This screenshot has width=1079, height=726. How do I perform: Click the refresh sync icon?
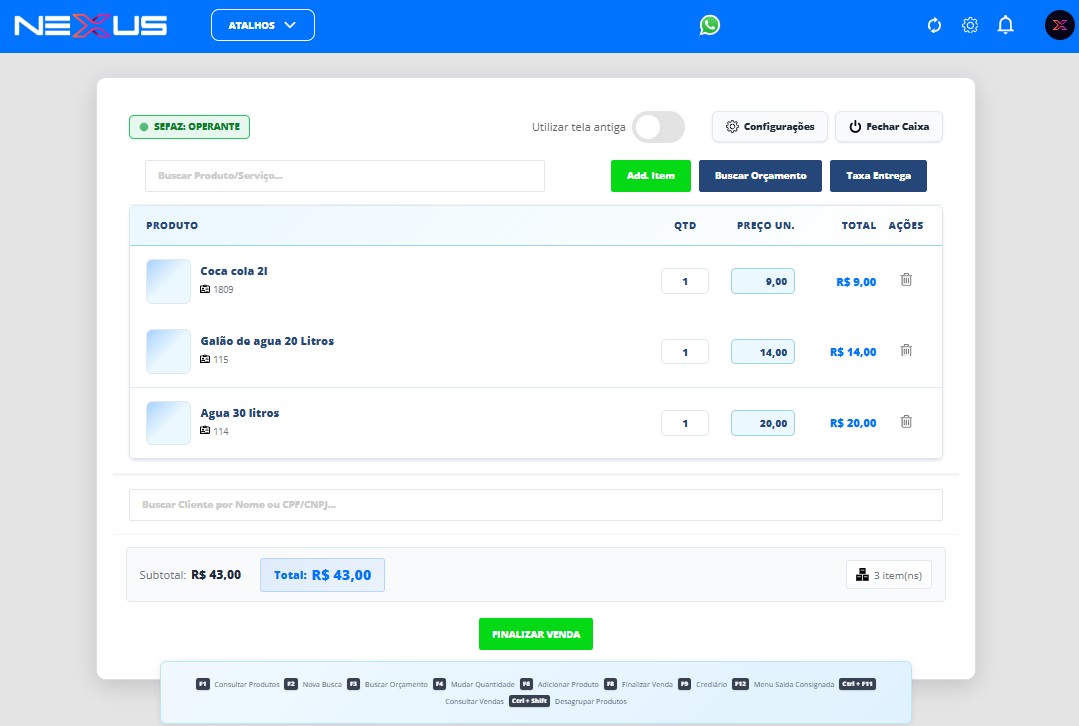[x=935, y=25]
